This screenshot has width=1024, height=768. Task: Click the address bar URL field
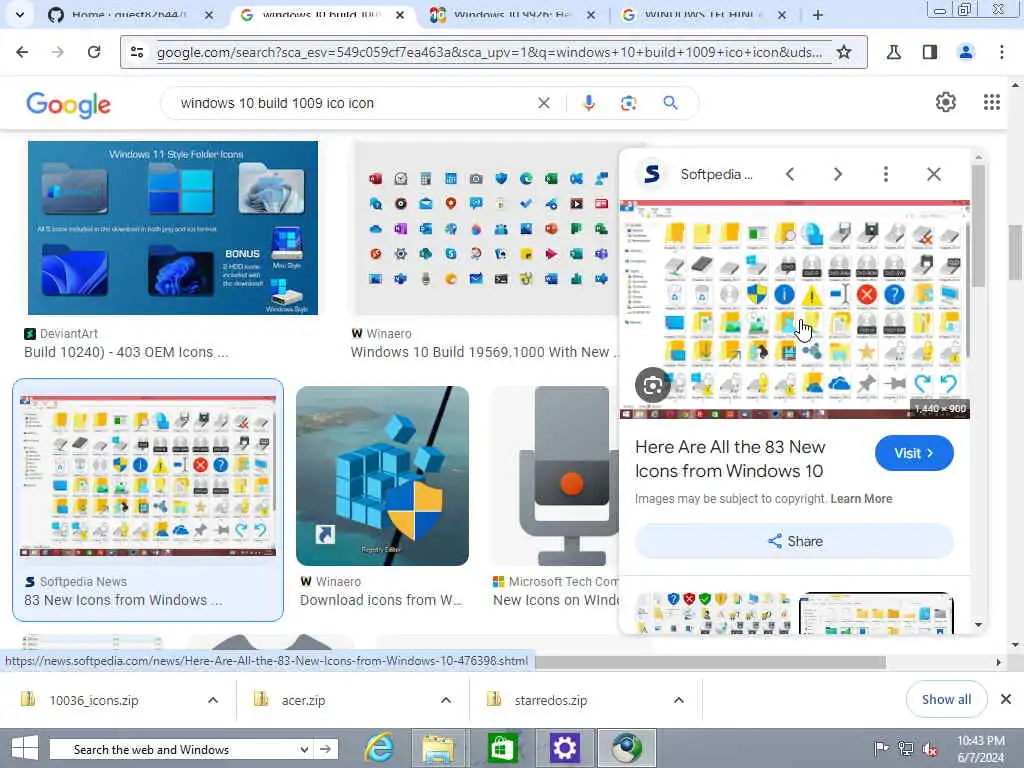point(490,52)
